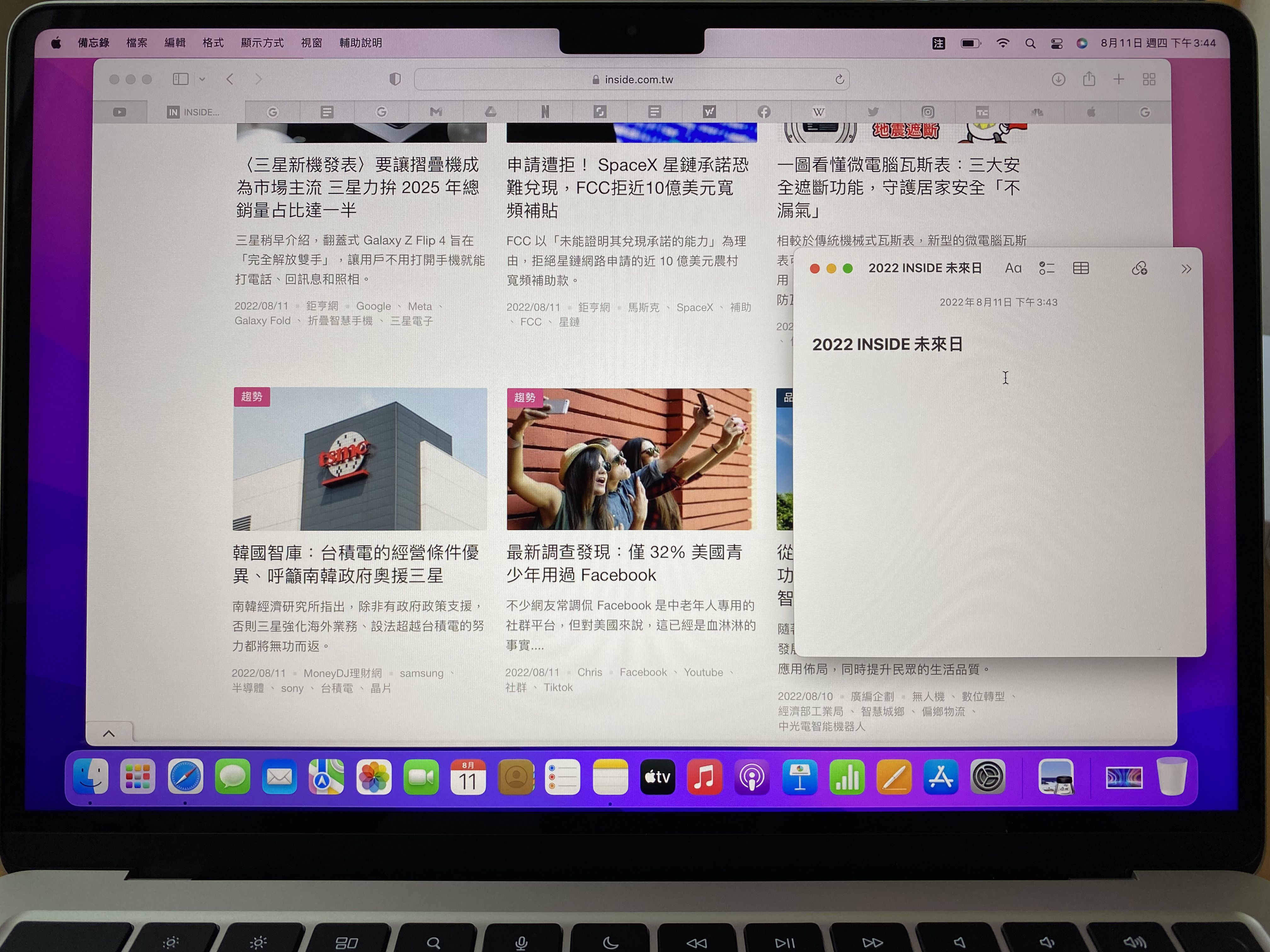Click the date and time 8月11日 週四

point(1158,43)
